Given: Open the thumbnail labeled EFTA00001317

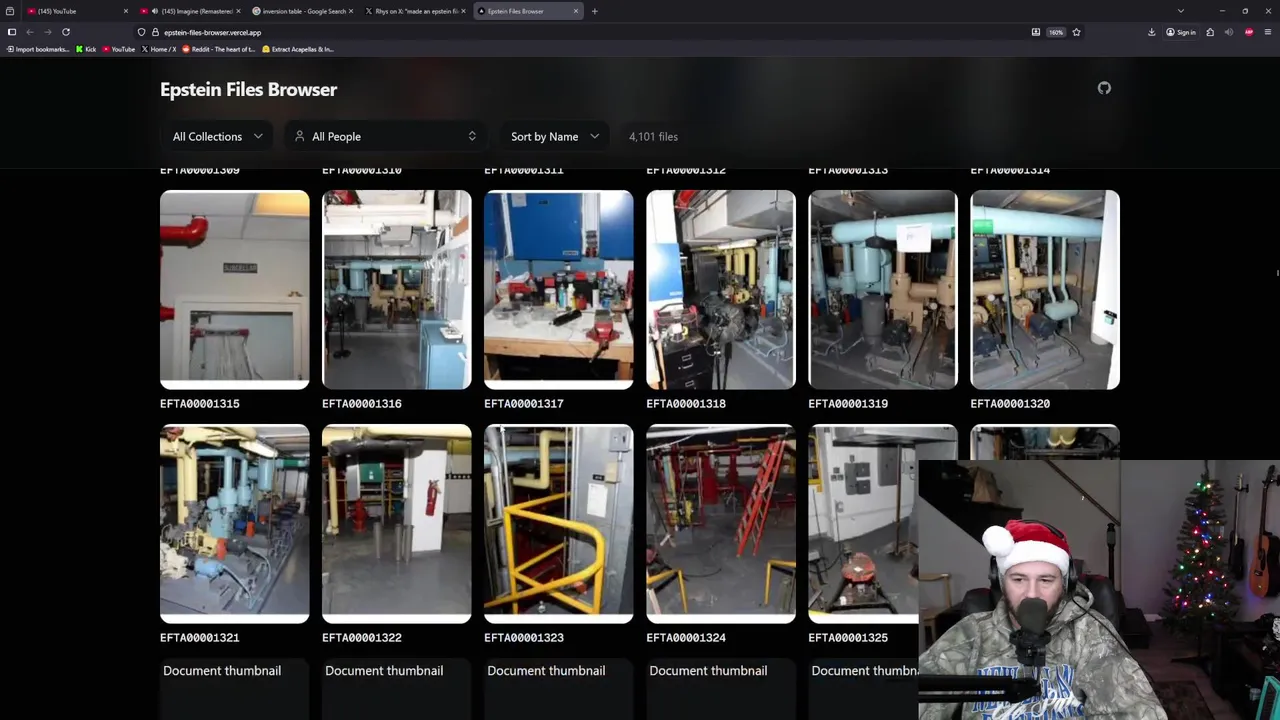Looking at the screenshot, I should pos(559,289).
